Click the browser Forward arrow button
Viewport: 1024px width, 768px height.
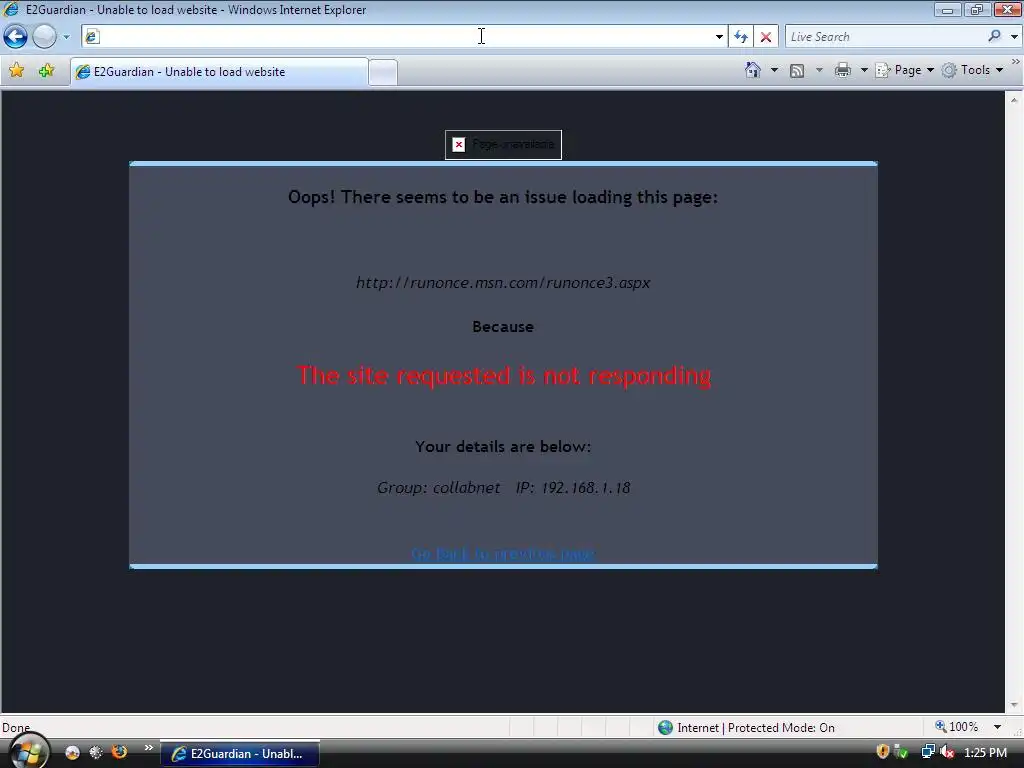click(44, 37)
